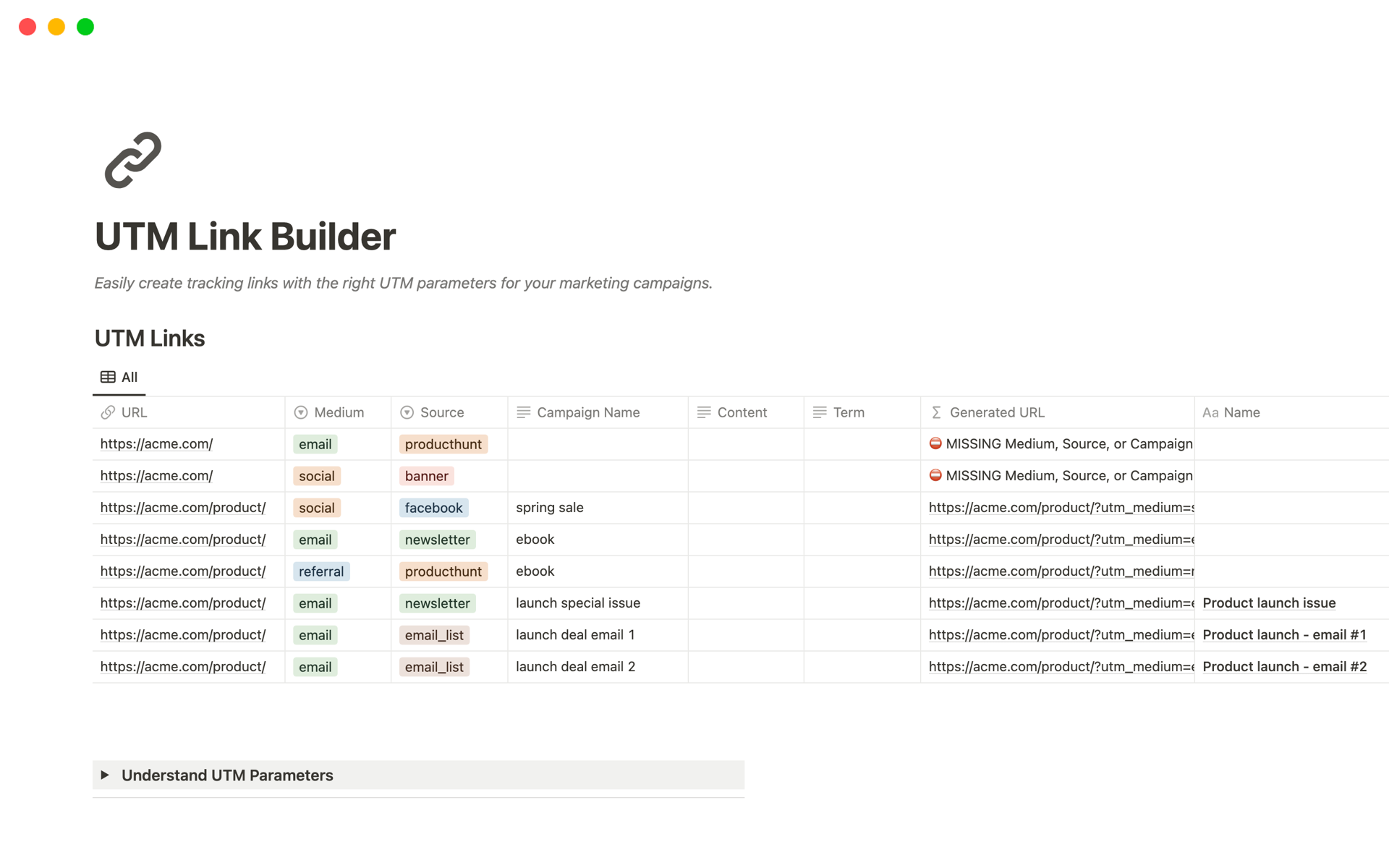Switch to the All table view

click(x=129, y=377)
